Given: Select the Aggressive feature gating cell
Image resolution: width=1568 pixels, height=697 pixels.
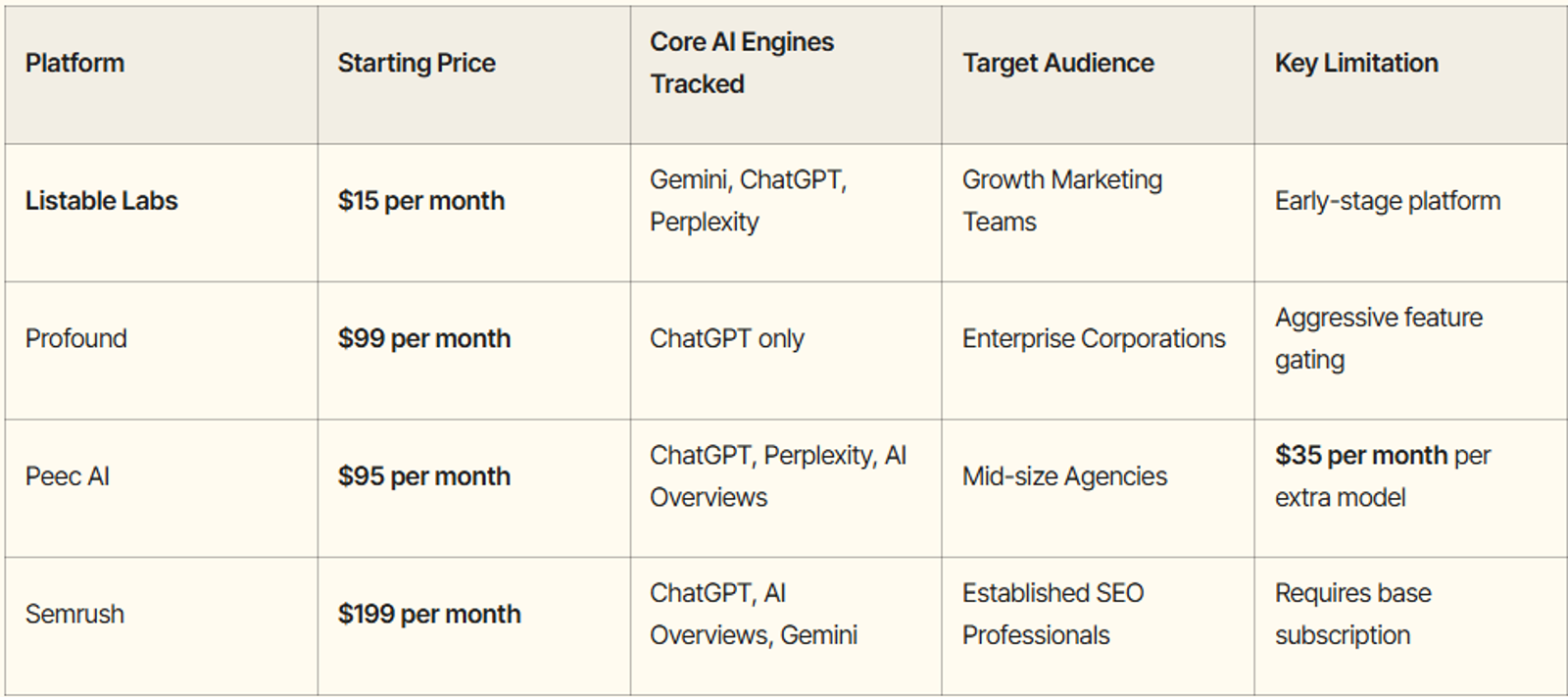Looking at the screenshot, I should pos(1378,338).
